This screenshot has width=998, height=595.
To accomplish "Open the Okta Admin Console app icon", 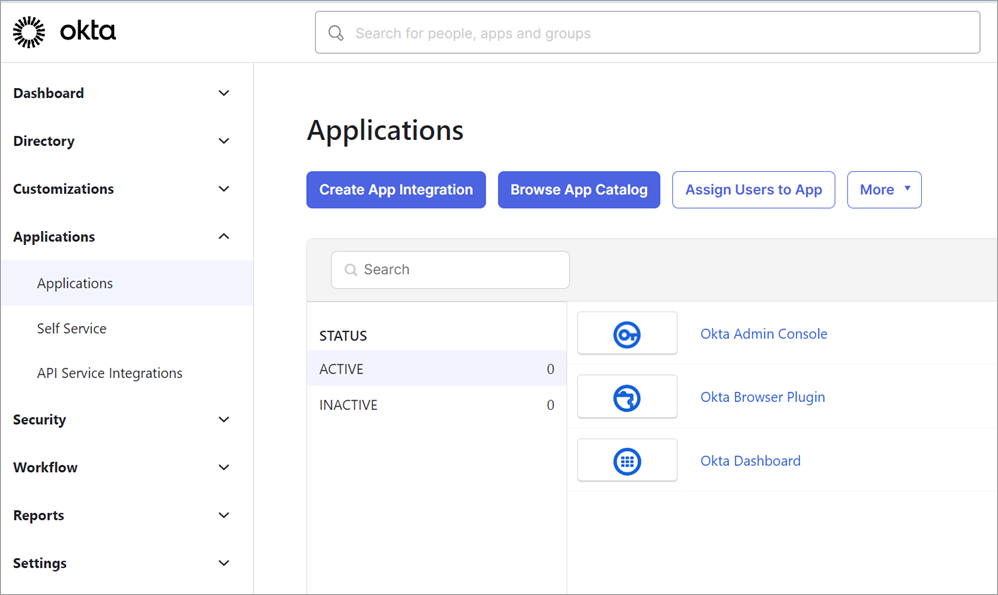I will click(x=627, y=334).
